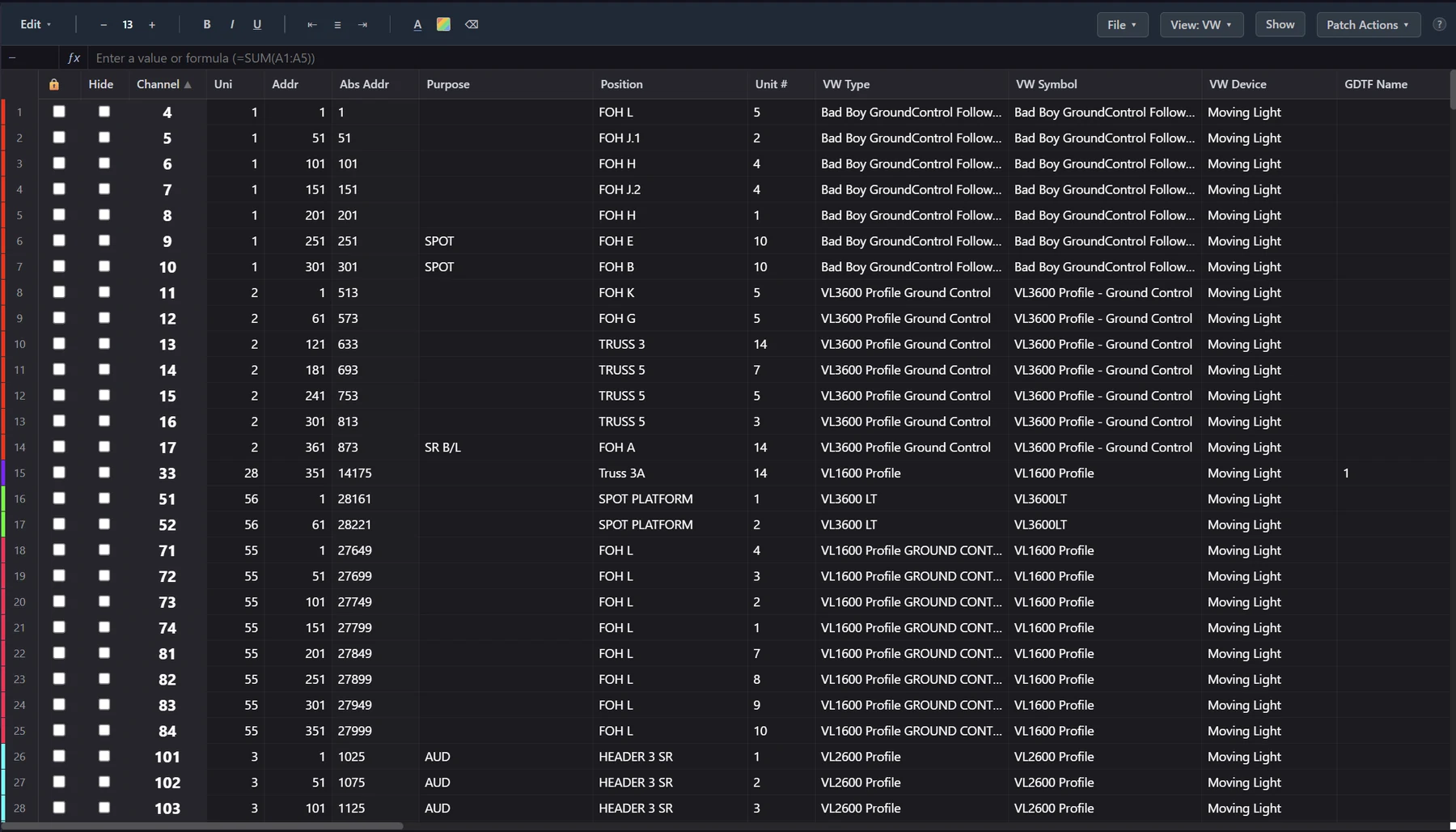Click the font size value 13
This screenshot has width=1456, height=832.
[127, 24]
